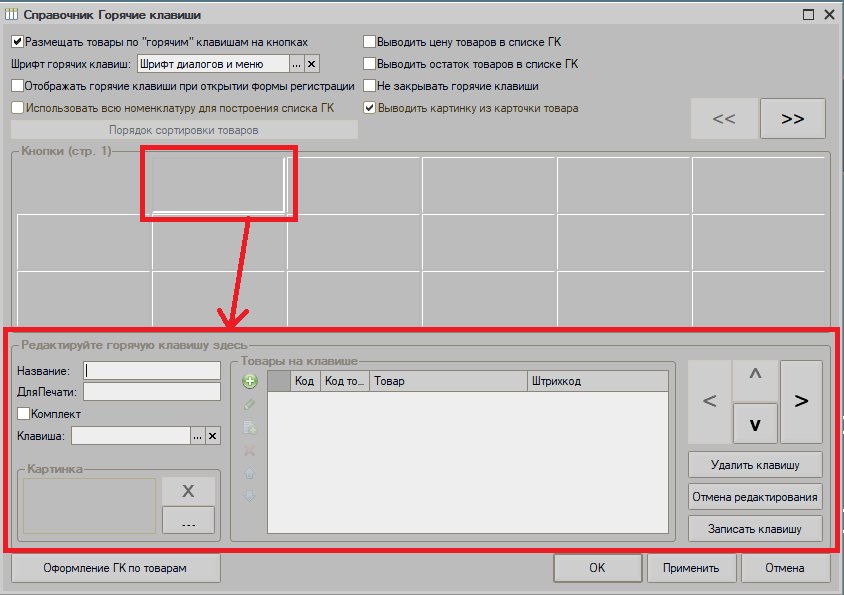This screenshot has width=844, height=595.
Task: Remove picture with the X button
Action: coord(188,491)
